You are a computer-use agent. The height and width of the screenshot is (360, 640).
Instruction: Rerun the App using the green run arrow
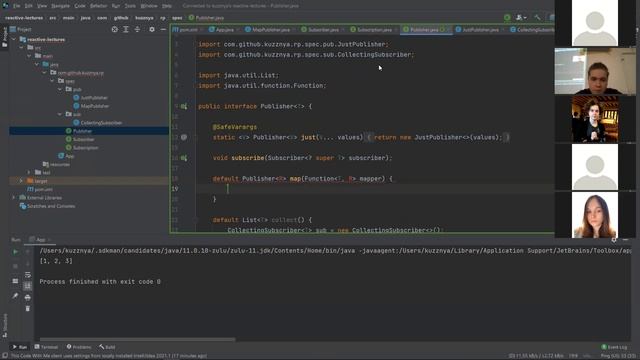coord(16,252)
